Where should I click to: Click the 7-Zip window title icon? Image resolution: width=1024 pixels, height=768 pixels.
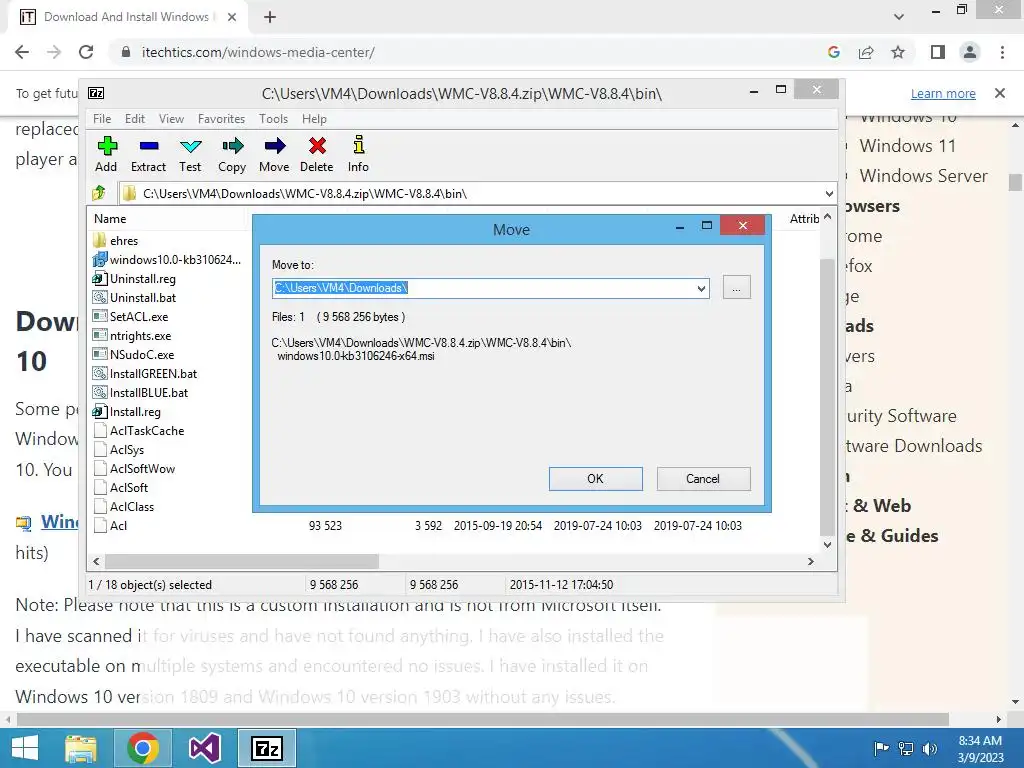pos(96,93)
